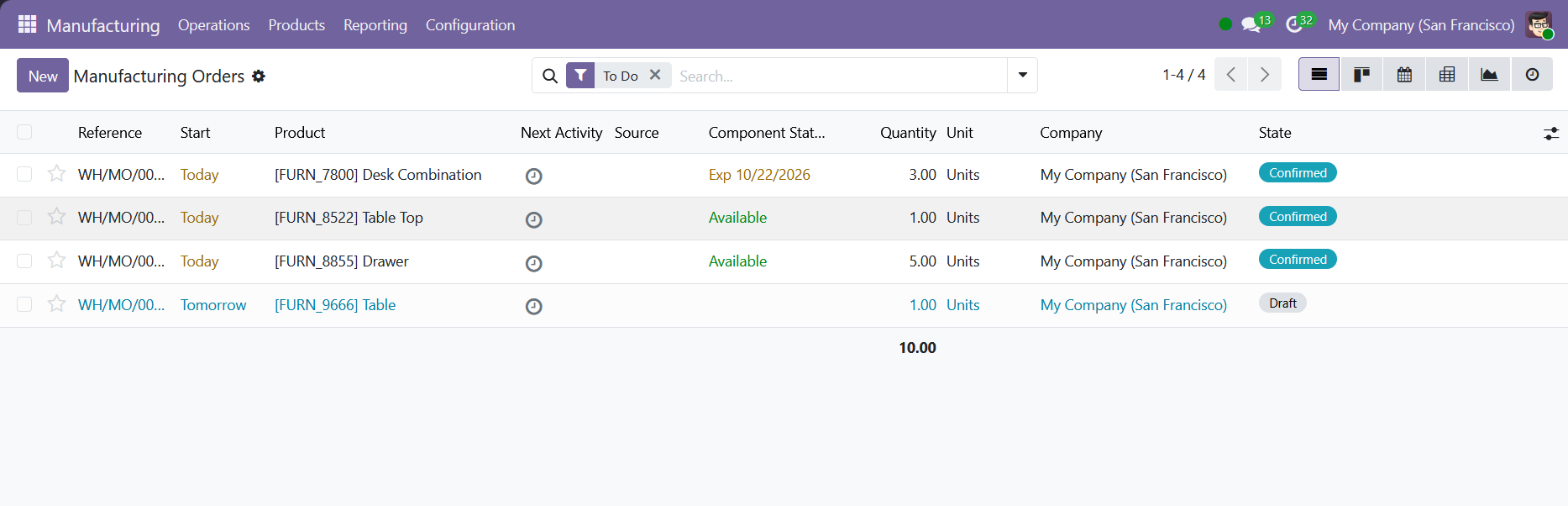The width and height of the screenshot is (1568, 506).
Task: Select the Drawer order checkbox
Action: (x=24, y=261)
